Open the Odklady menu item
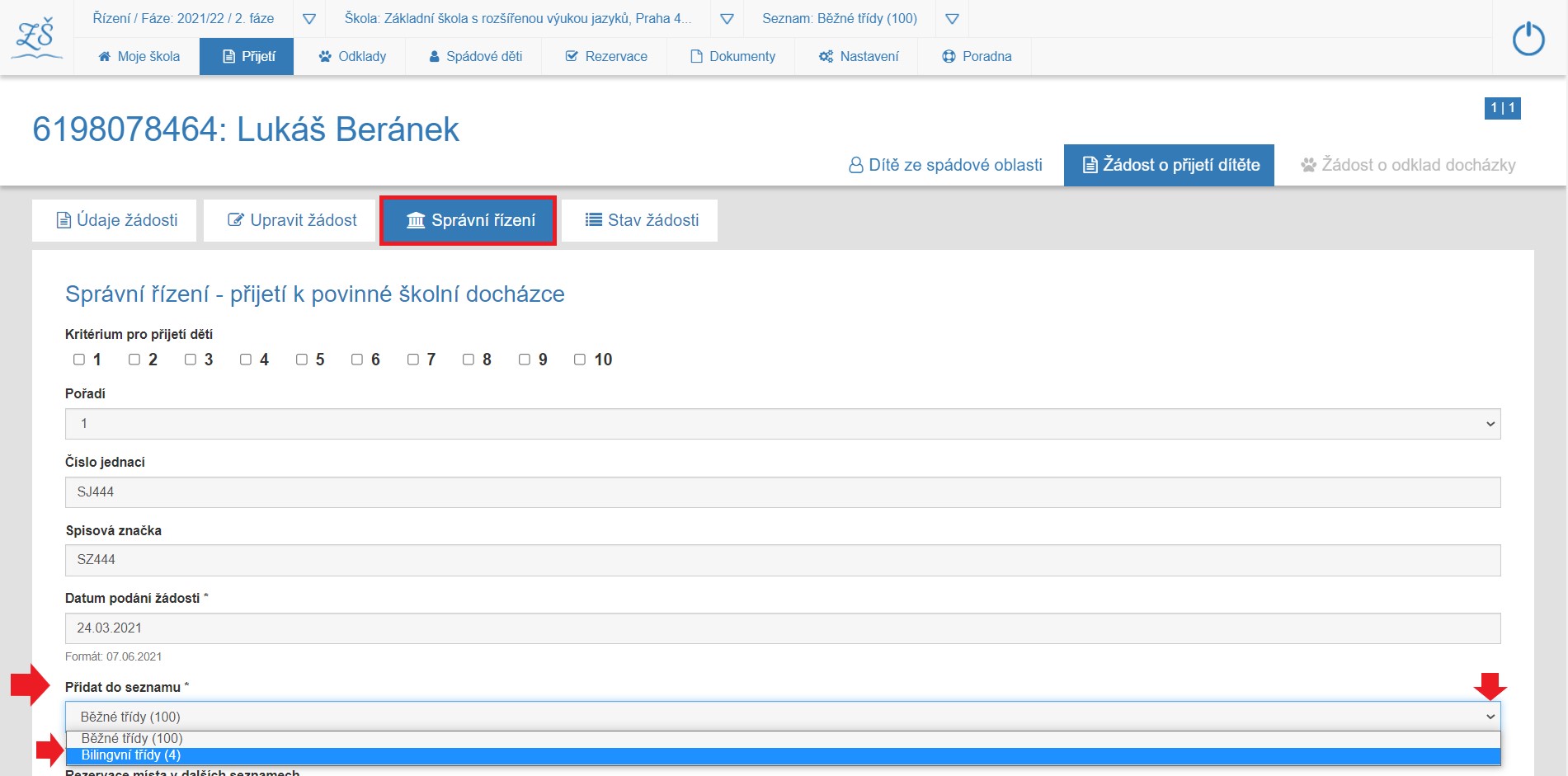 352,56
